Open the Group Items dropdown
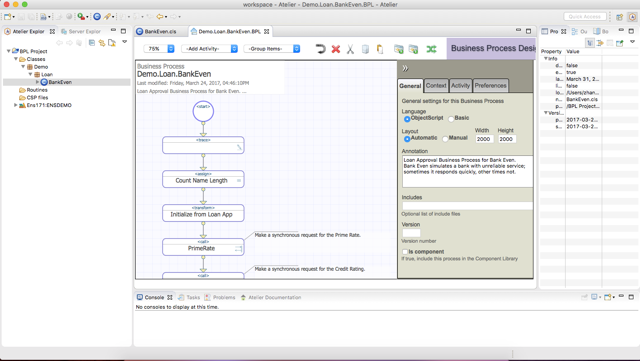640x361 pixels. click(272, 49)
